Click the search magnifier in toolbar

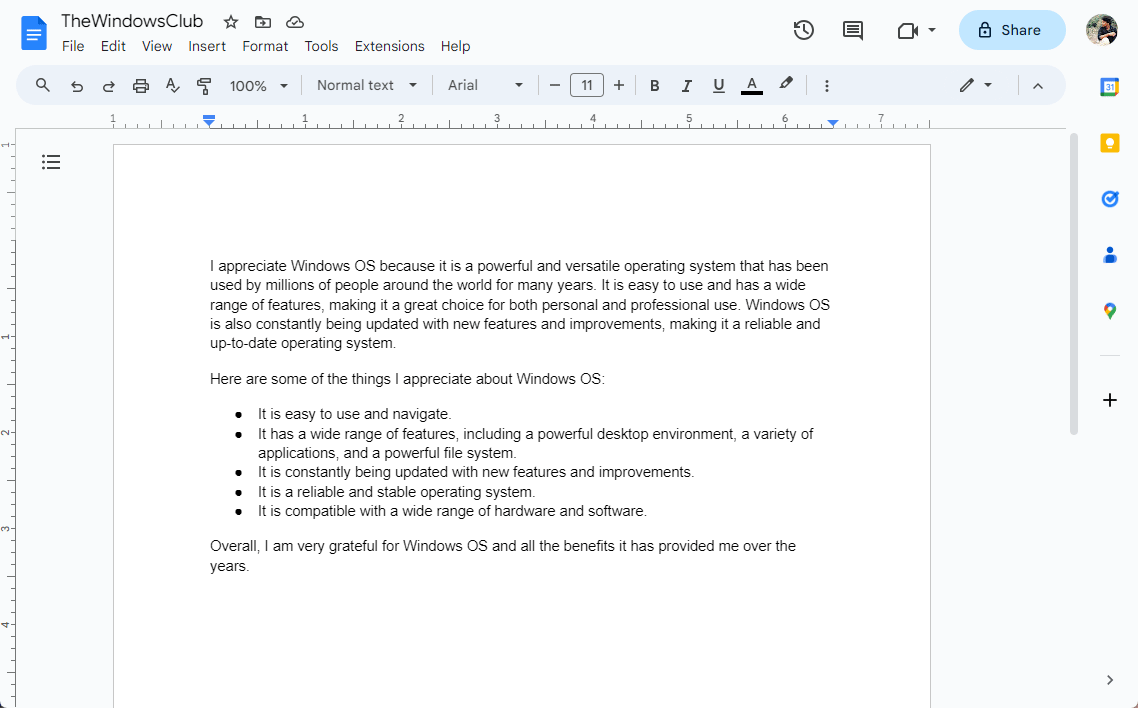coord(43,86)
